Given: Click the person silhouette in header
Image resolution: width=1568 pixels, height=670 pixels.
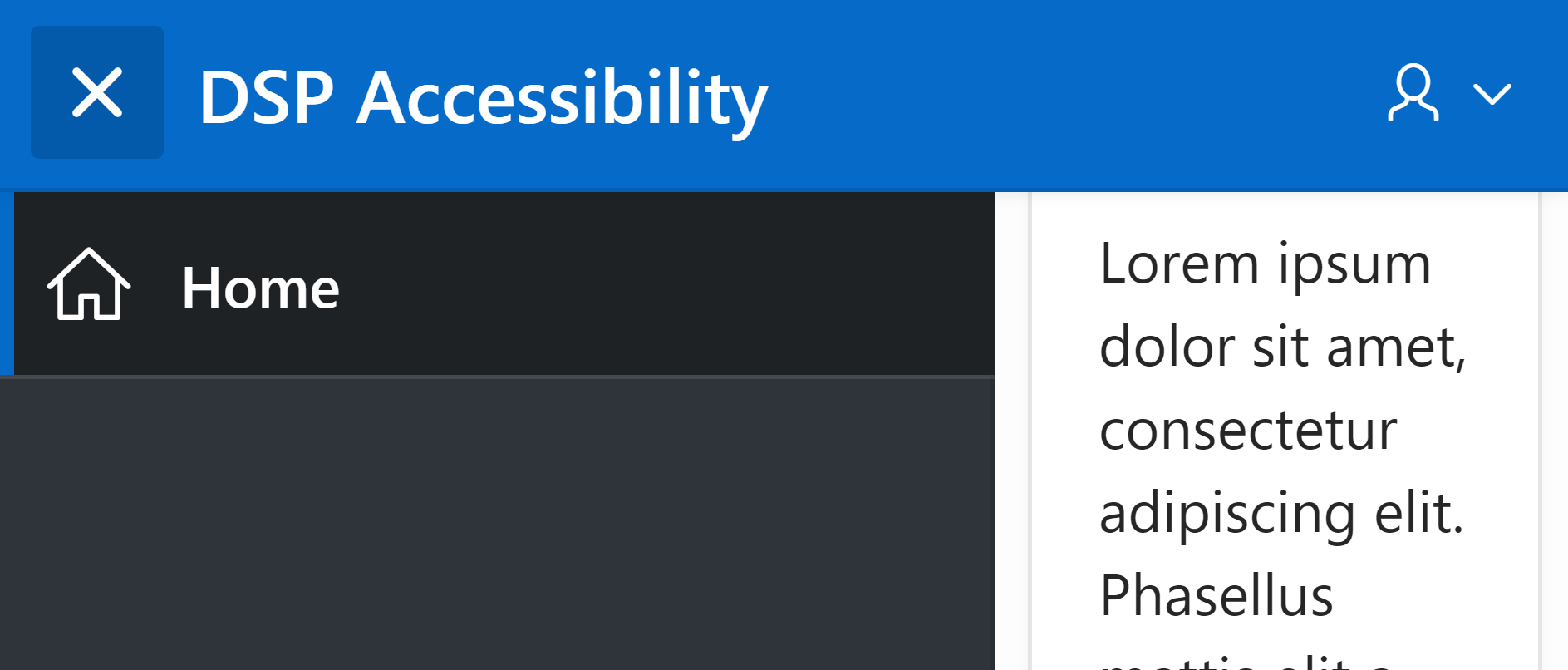Looking at the screenshot, I should (x=1413, y=93).
